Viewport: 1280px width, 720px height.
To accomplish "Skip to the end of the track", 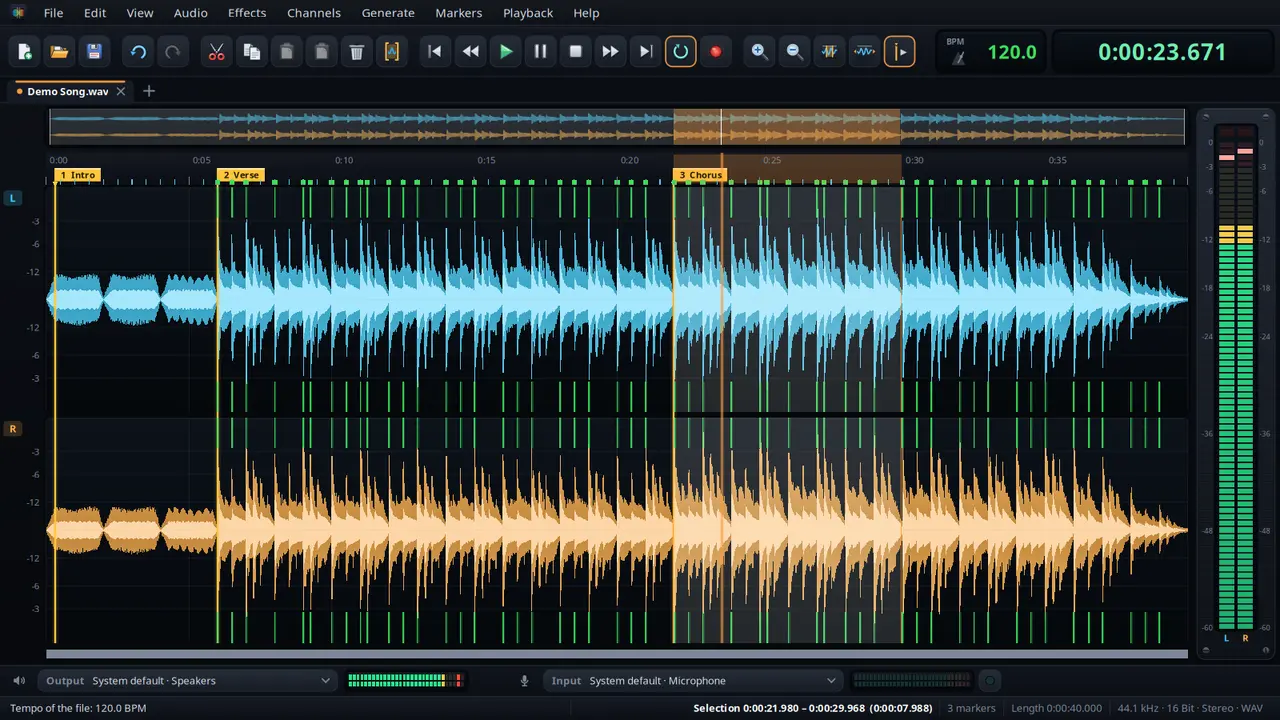I will point(646,52).
